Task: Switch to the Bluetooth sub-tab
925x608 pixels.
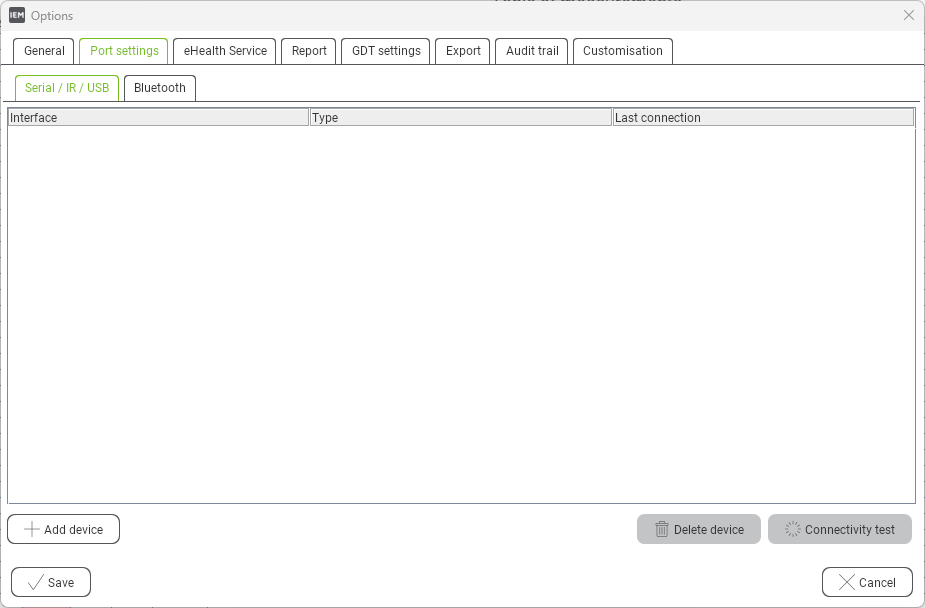Action: tap(160, 88)
